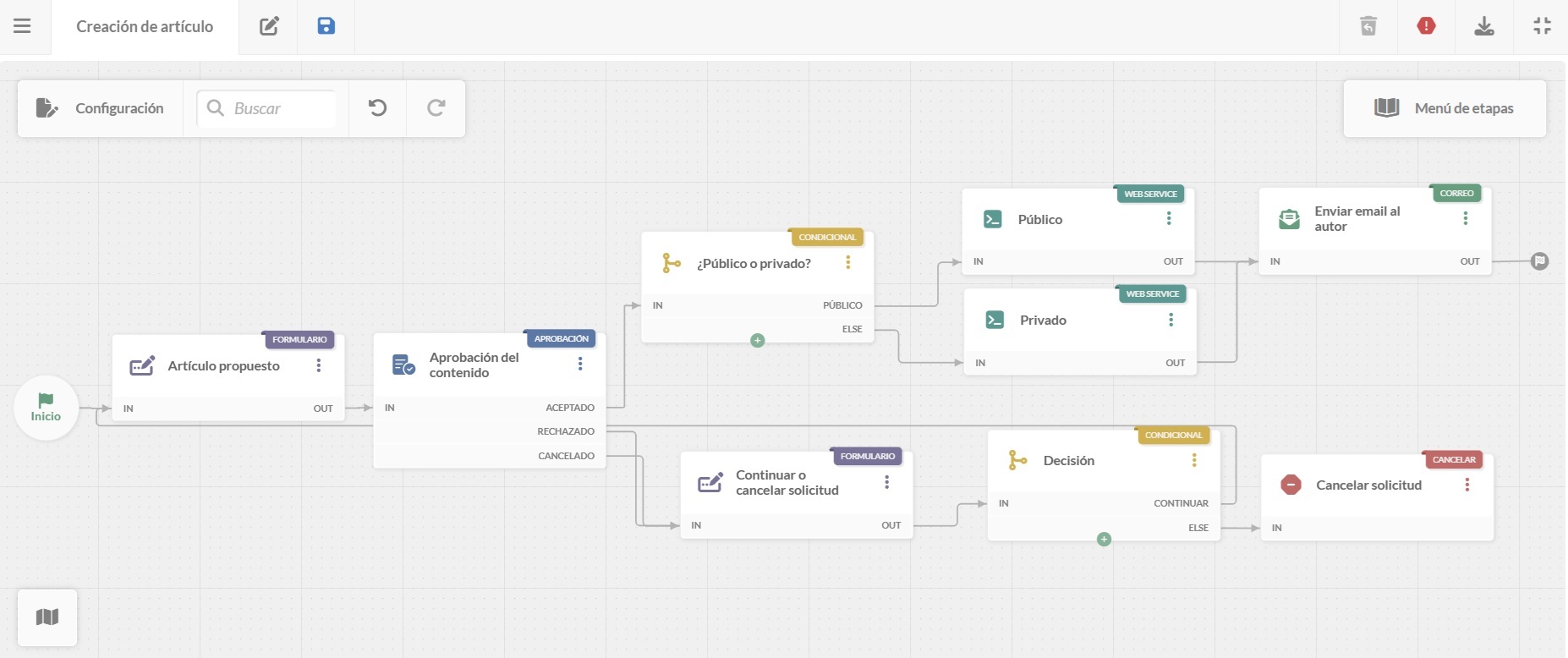Undo the last action
This screenshot has width=1568, height=658.
tap(378, 108)
